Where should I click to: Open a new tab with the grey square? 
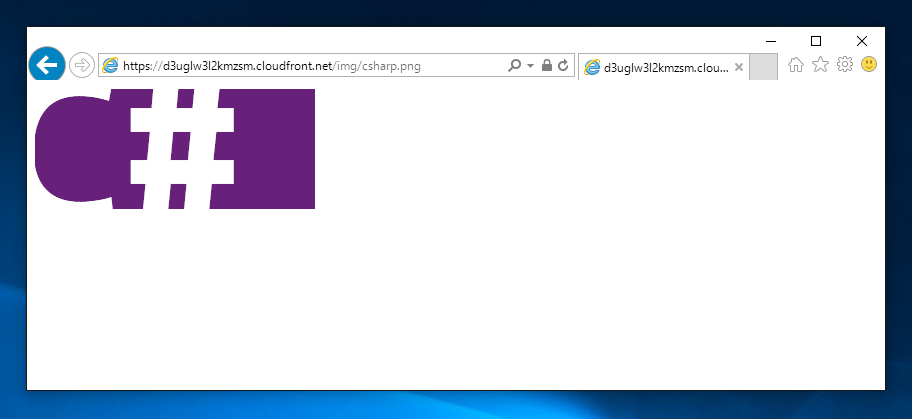tap(764, 66)
